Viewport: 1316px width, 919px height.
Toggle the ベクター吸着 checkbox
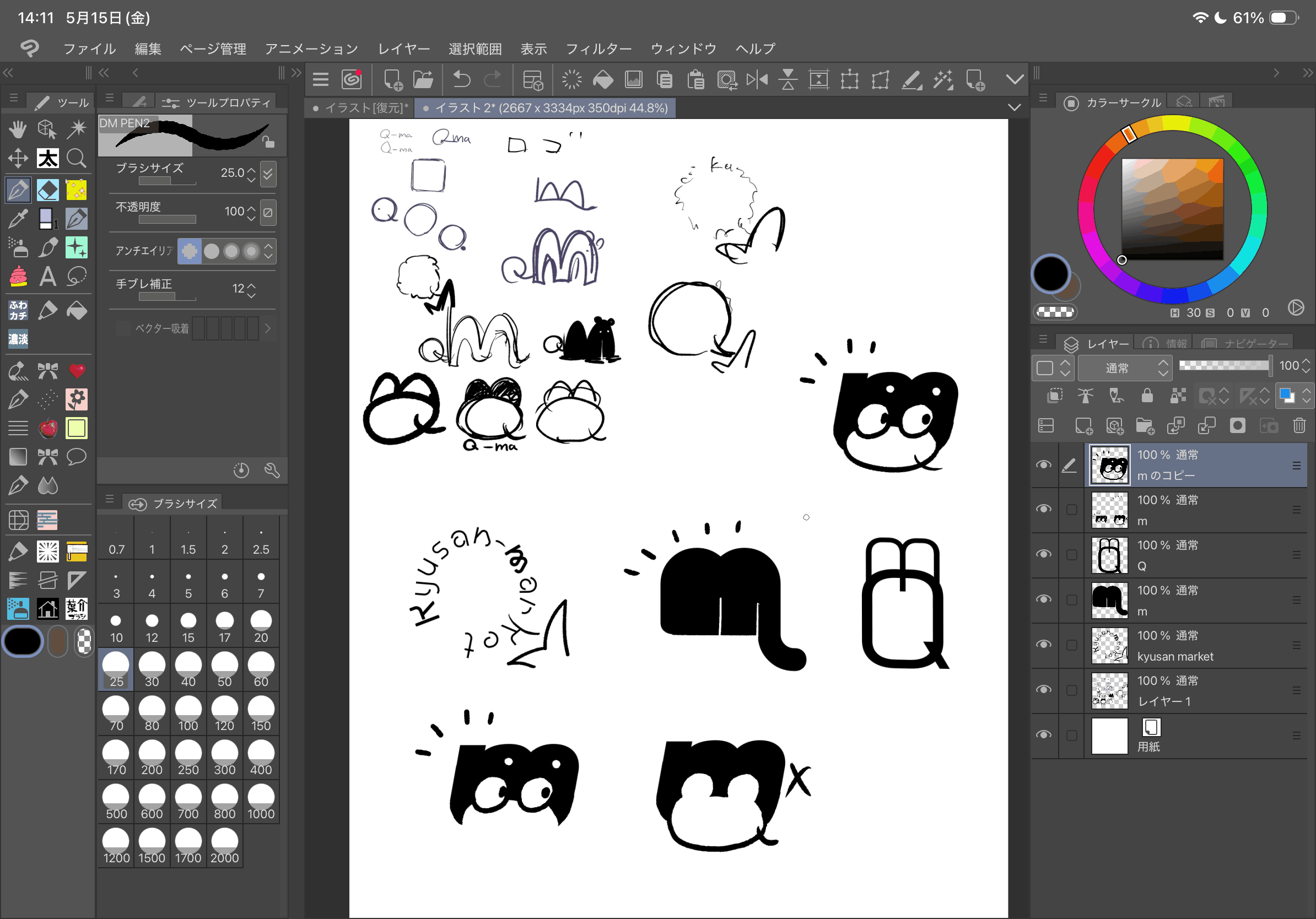pyautogui.click(x=123, y=328)
